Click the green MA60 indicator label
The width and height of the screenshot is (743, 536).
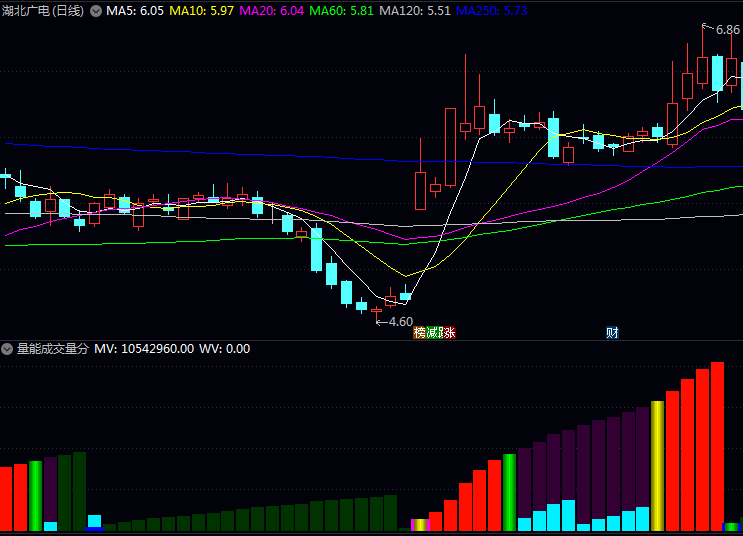click(x=342, y=10)
